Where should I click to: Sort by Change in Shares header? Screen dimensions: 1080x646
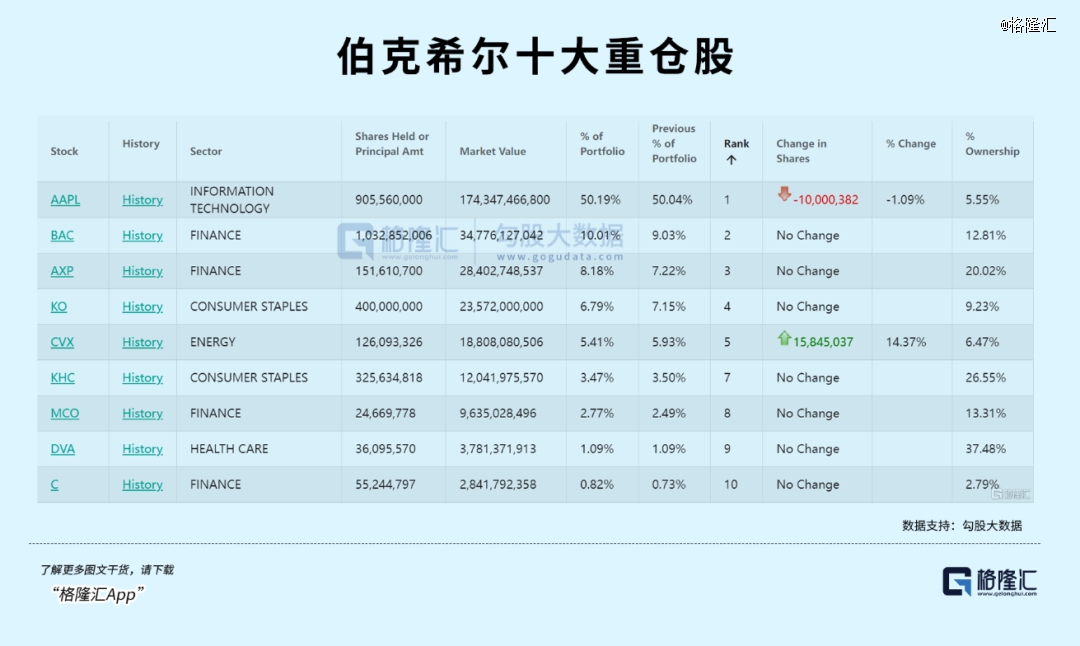point(801,151)
